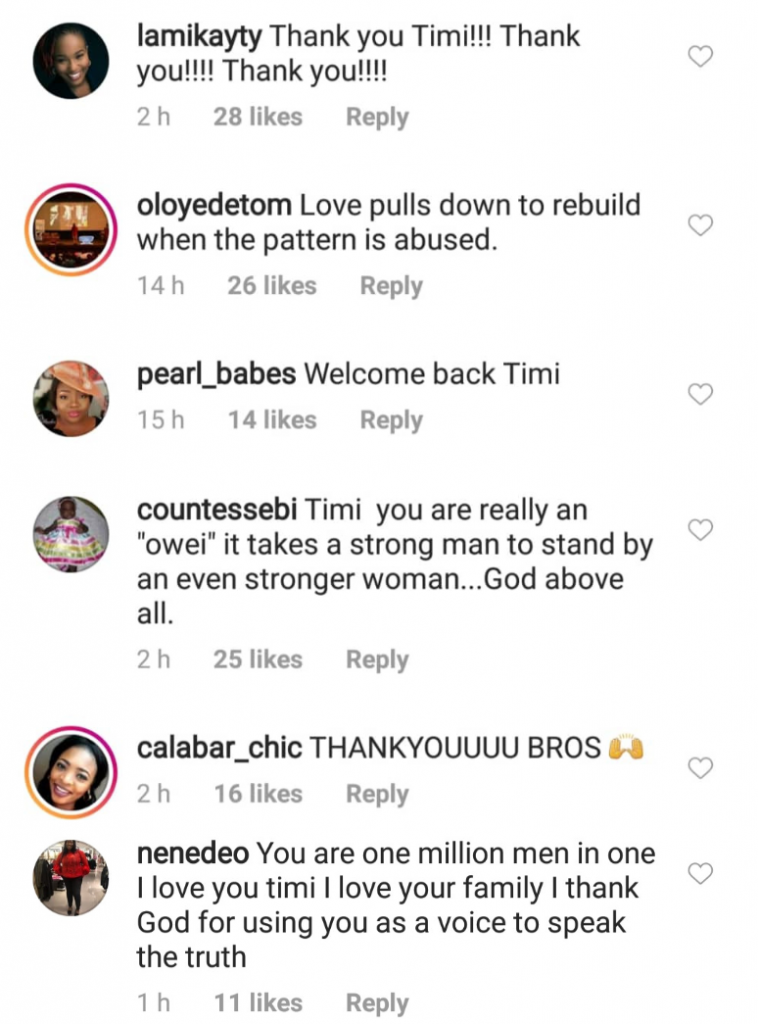View the 28 likes on lamikayty's comment
This screenshot has width=758, height=1024.
coord(257,117)
